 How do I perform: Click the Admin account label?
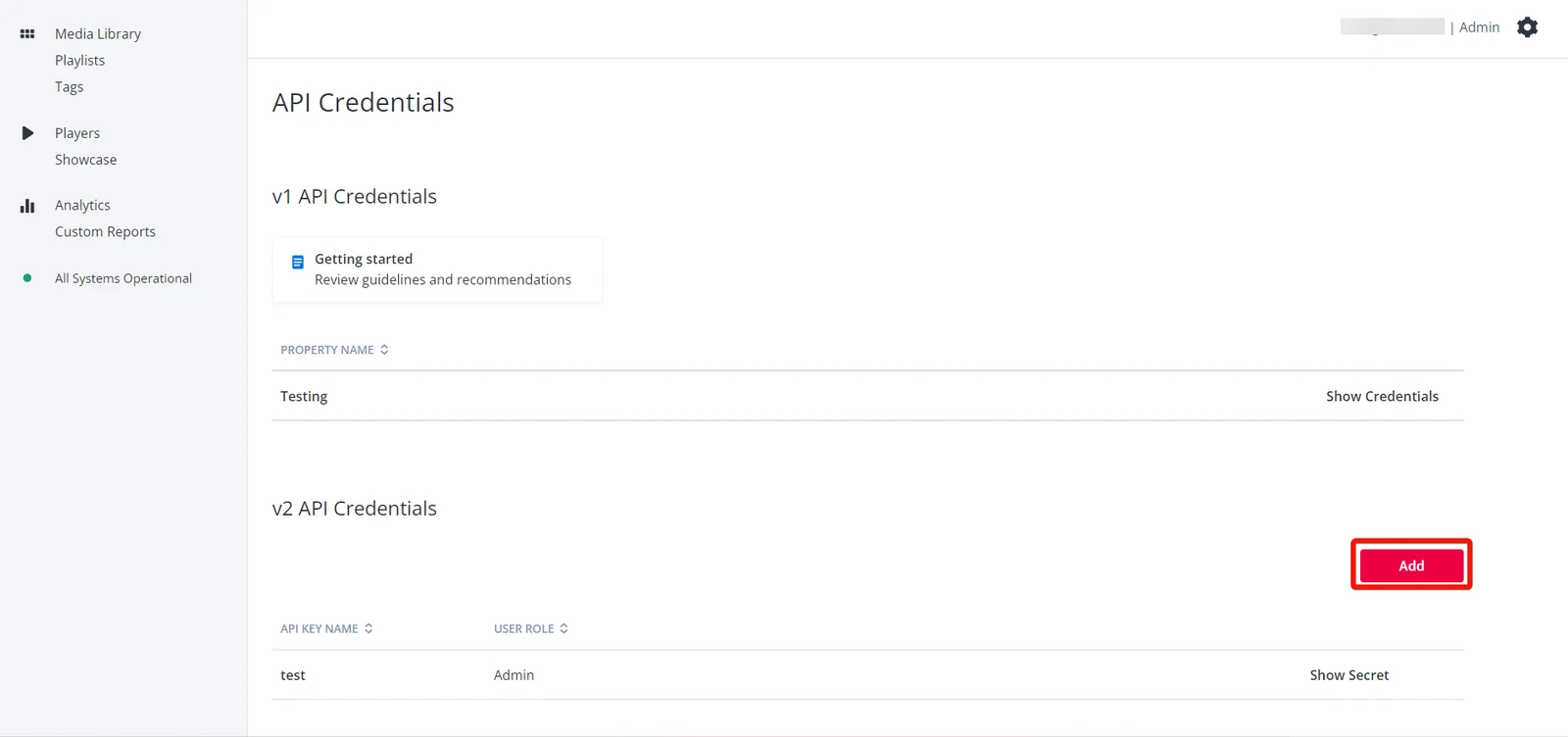click(1479, 27)
